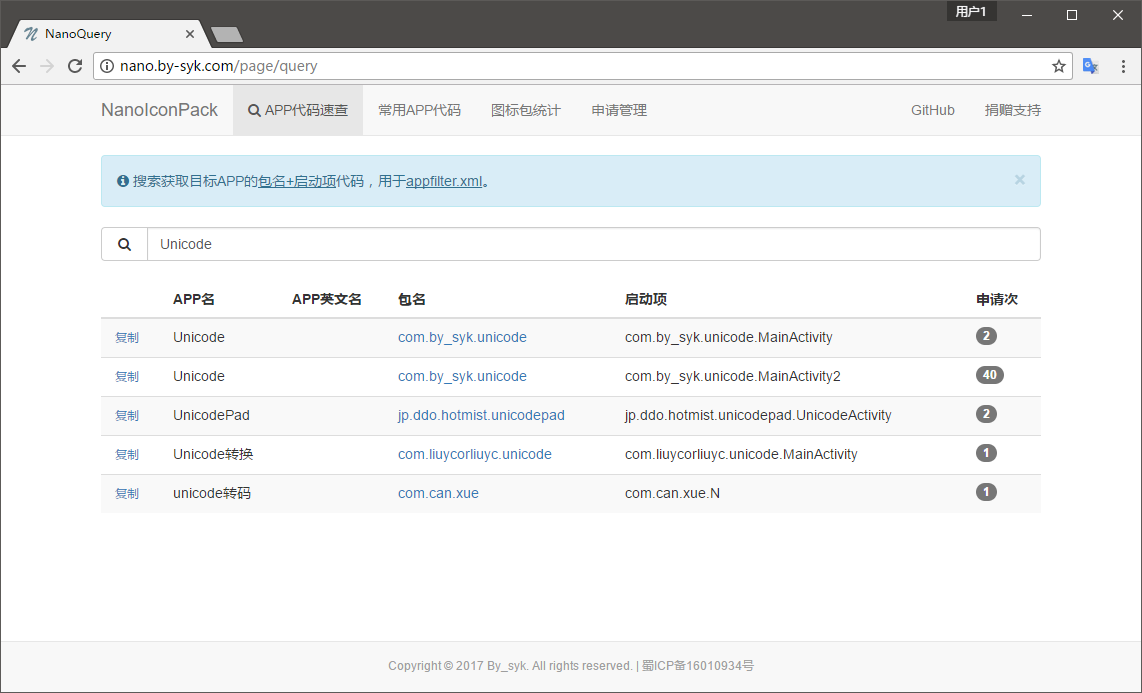Bookmark this page with the star icon
Screen dimensions: 1142x693
click(1059, 66)
